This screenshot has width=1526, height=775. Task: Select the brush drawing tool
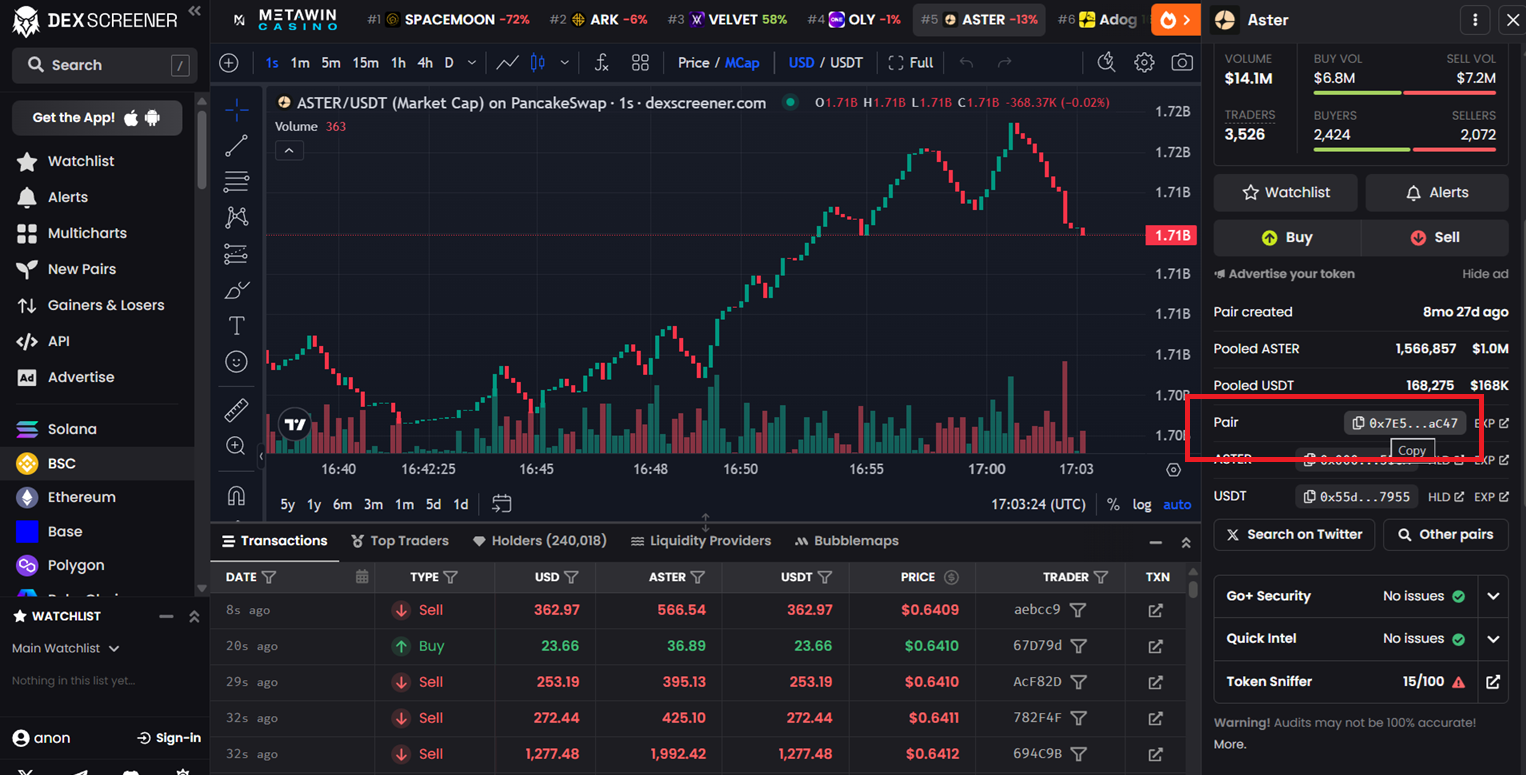(237, 290)
